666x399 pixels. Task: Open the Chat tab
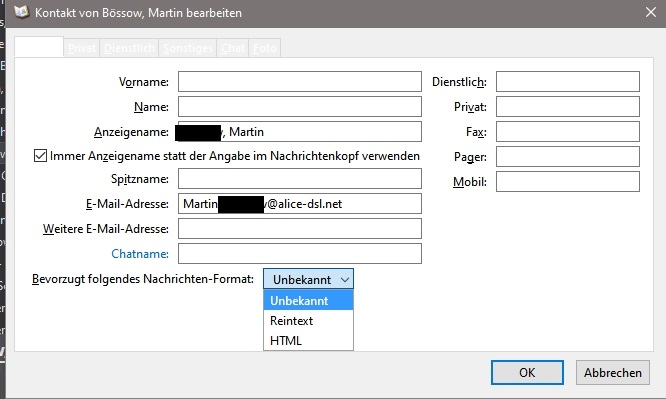233,48
